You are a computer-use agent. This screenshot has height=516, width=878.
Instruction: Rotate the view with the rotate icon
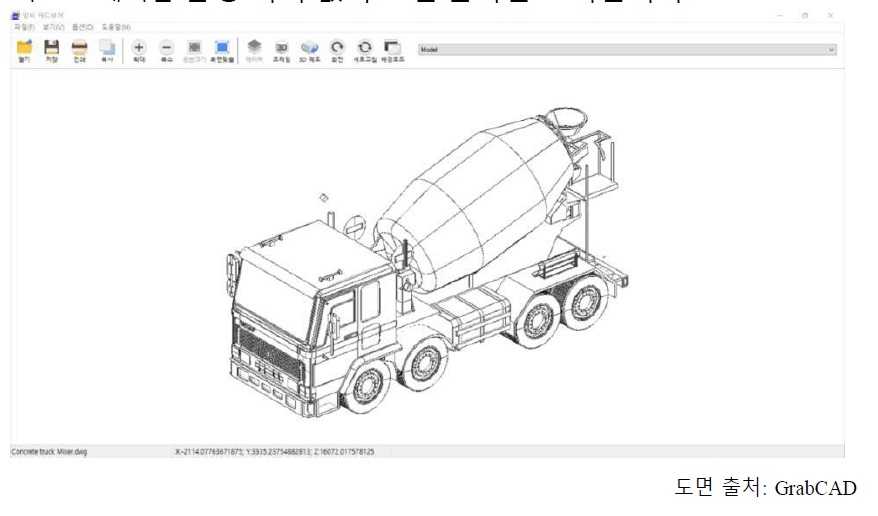(x=337, y=50)
